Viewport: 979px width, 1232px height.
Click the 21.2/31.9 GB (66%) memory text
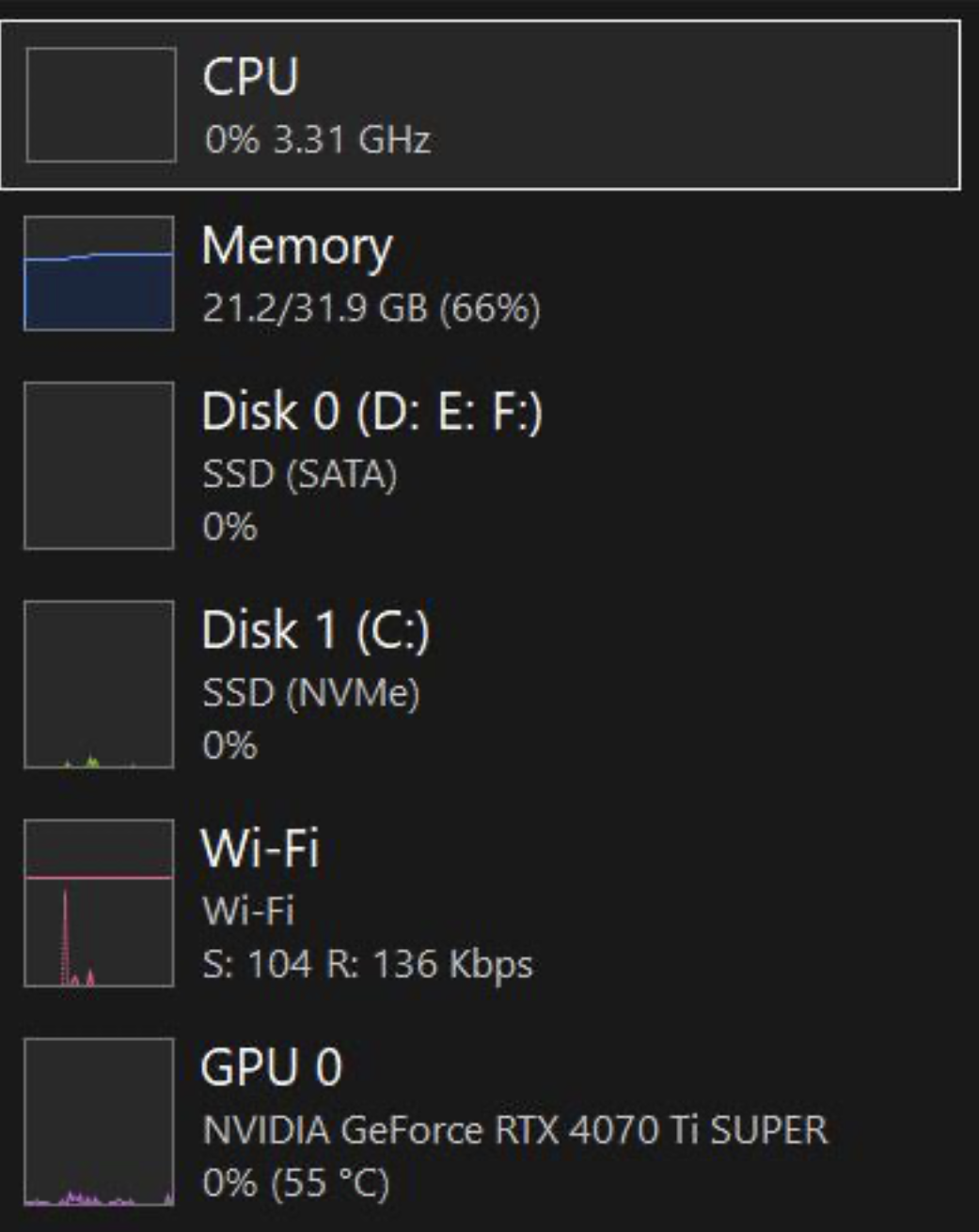pos(371,308)
